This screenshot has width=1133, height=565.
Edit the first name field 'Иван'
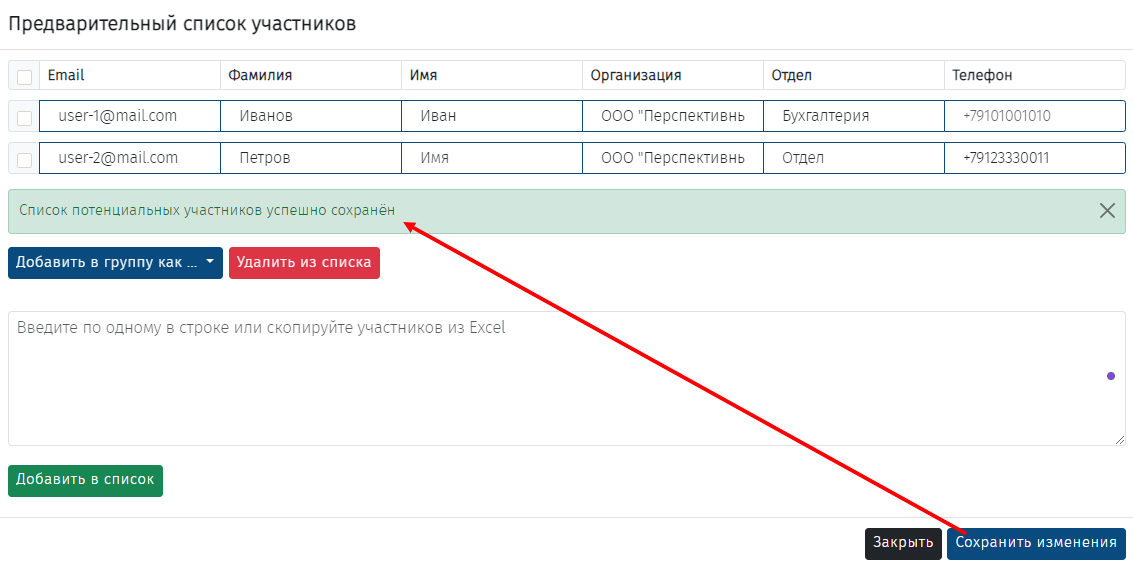click(x=491, y=116)
